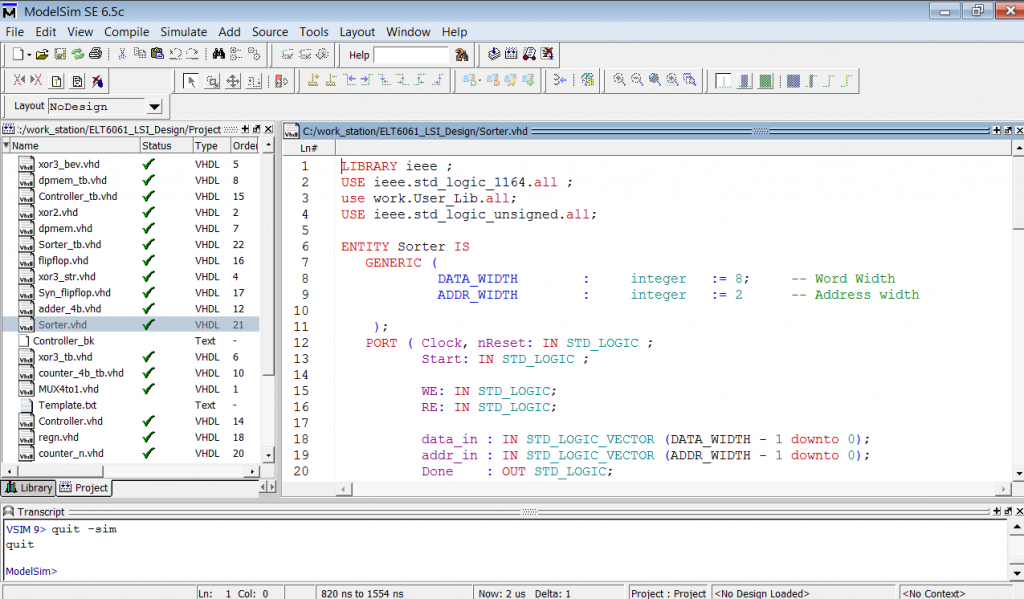Open the Layout NoDesign dropdown
This screenshot has width=1024, height=599.
pyautogui.click(x=154, y=107)
